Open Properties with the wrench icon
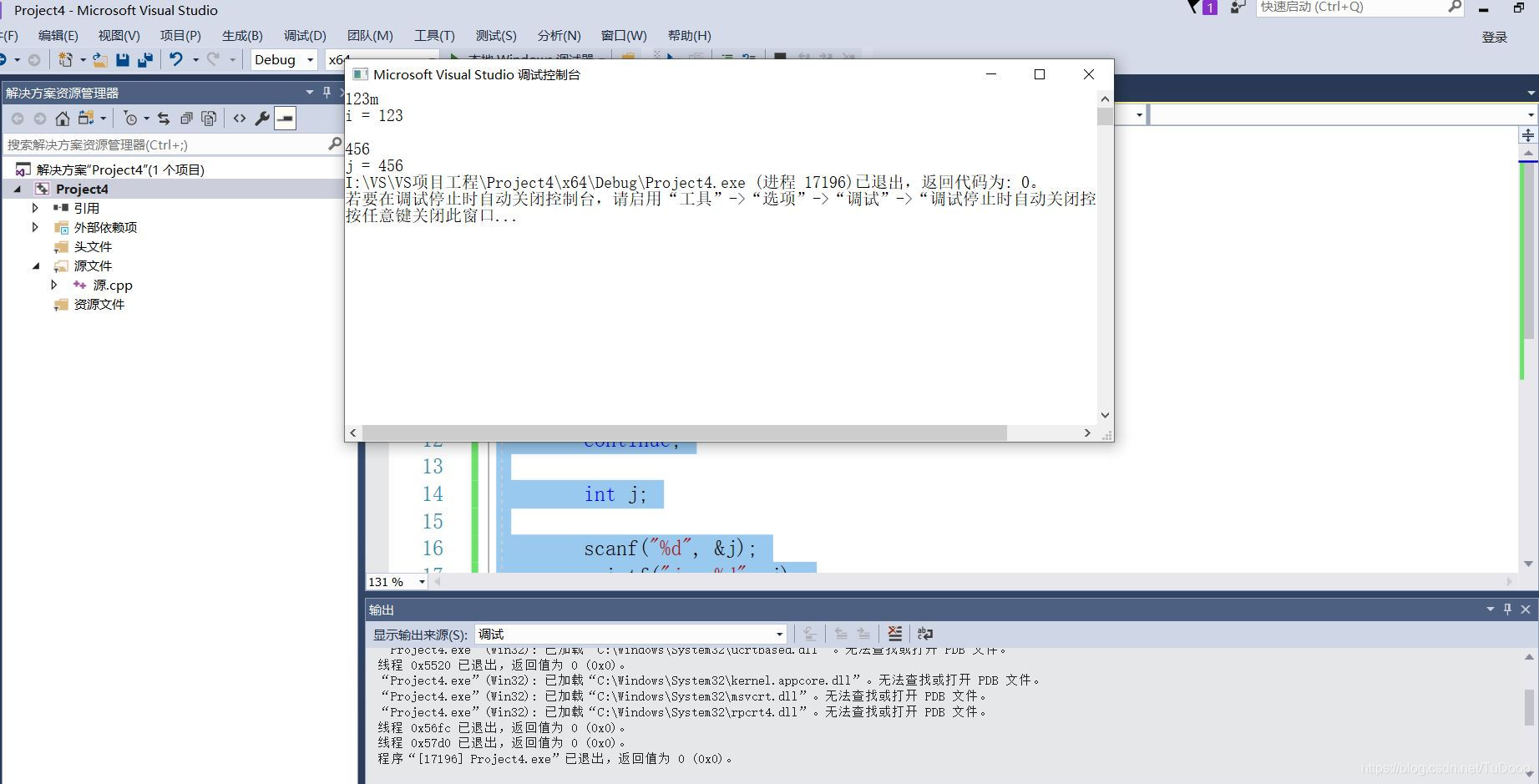Image resolution: width=1539 pixels, height=784 pixels. 262,119
